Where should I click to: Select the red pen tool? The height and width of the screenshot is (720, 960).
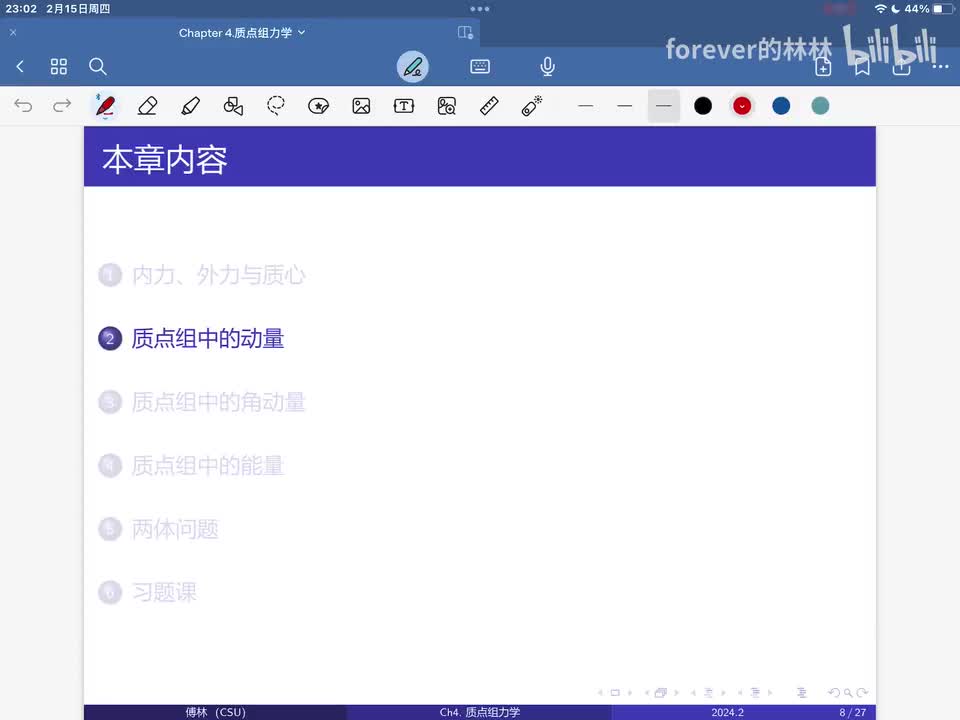pyautogui.click(x=105, y=106)
